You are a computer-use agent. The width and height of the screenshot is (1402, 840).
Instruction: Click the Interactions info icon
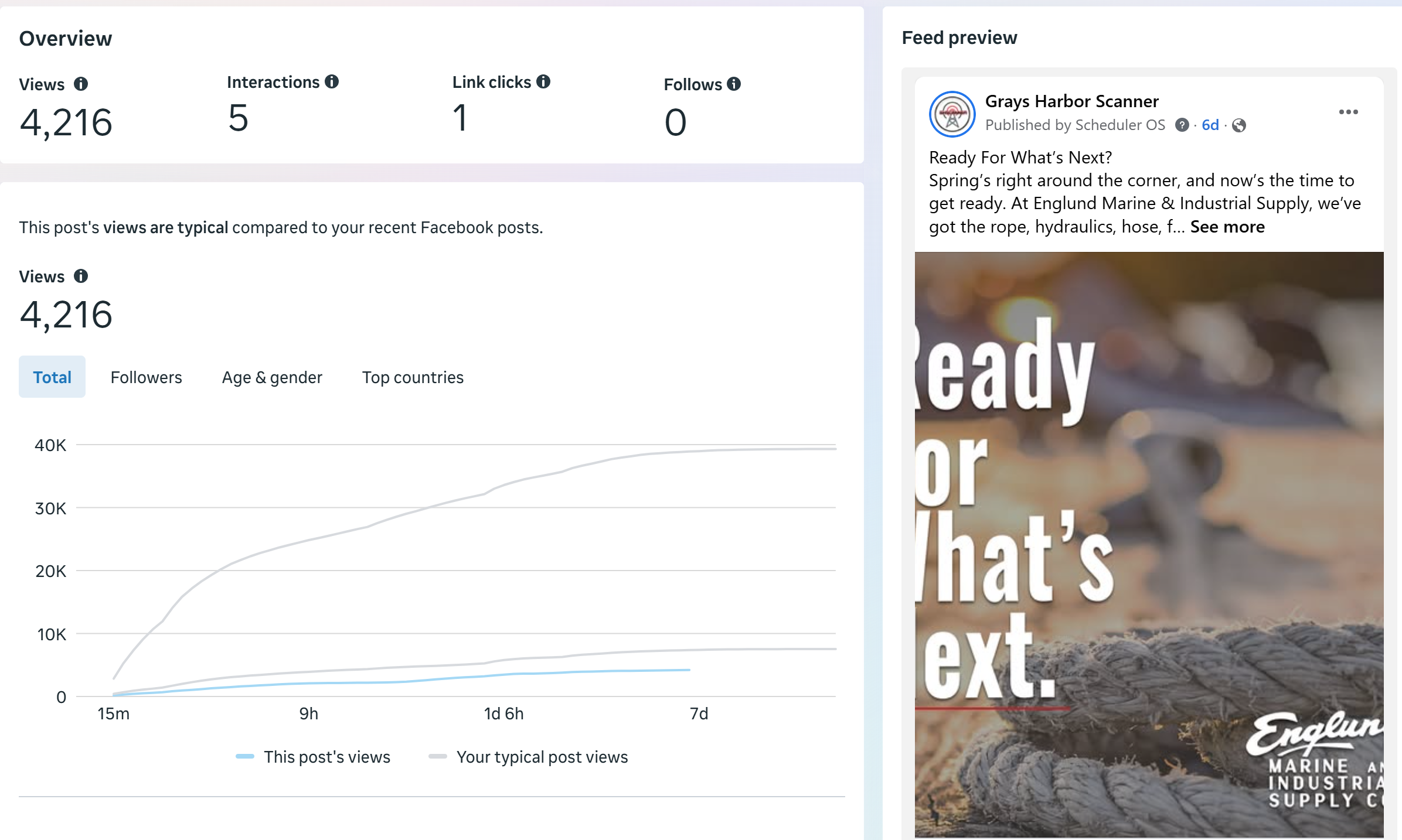(x=332, y=82)
